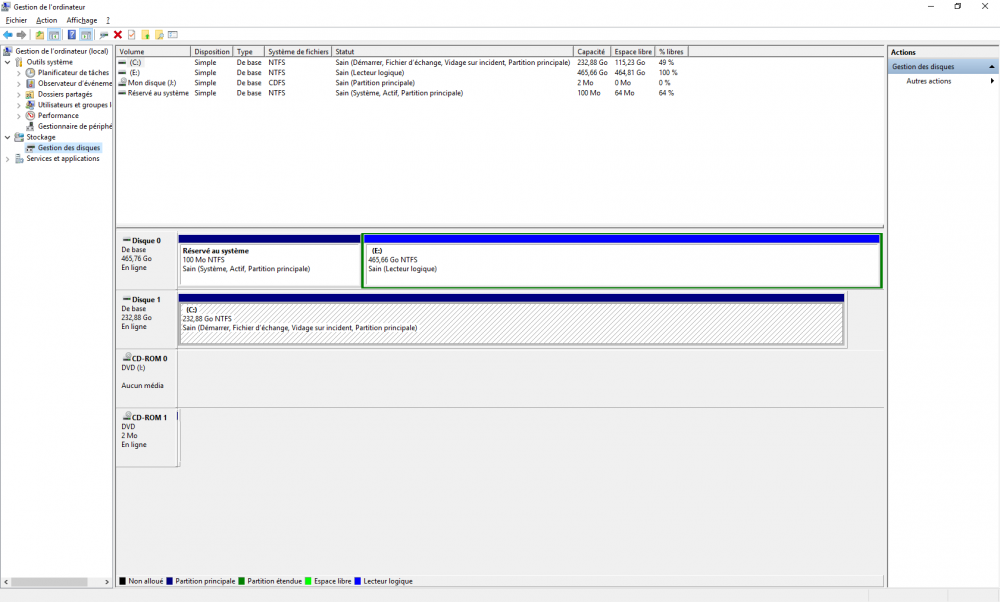
Task: Select the Mon disque (J:) row in volume list
Action: click(x=403, y=83)
